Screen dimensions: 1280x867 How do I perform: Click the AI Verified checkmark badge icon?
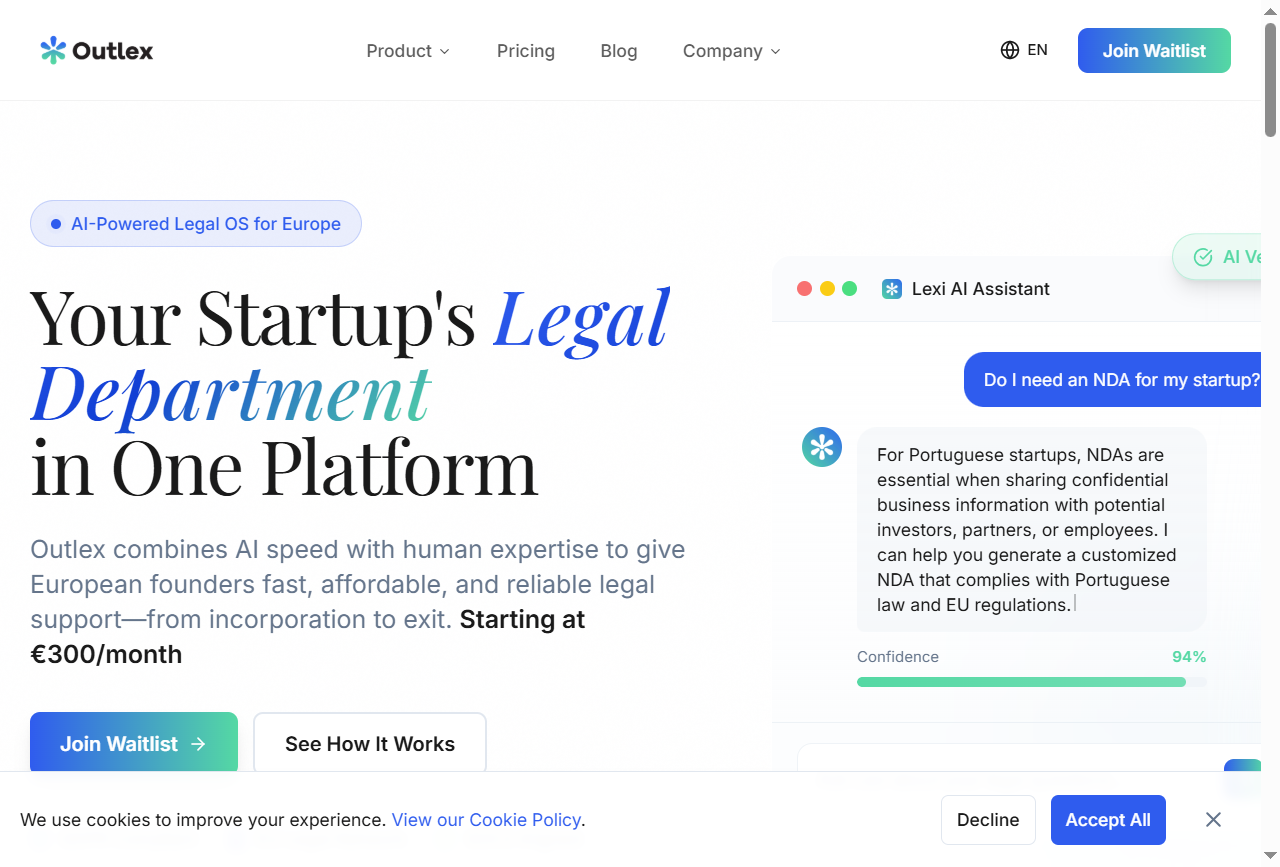1203,257
